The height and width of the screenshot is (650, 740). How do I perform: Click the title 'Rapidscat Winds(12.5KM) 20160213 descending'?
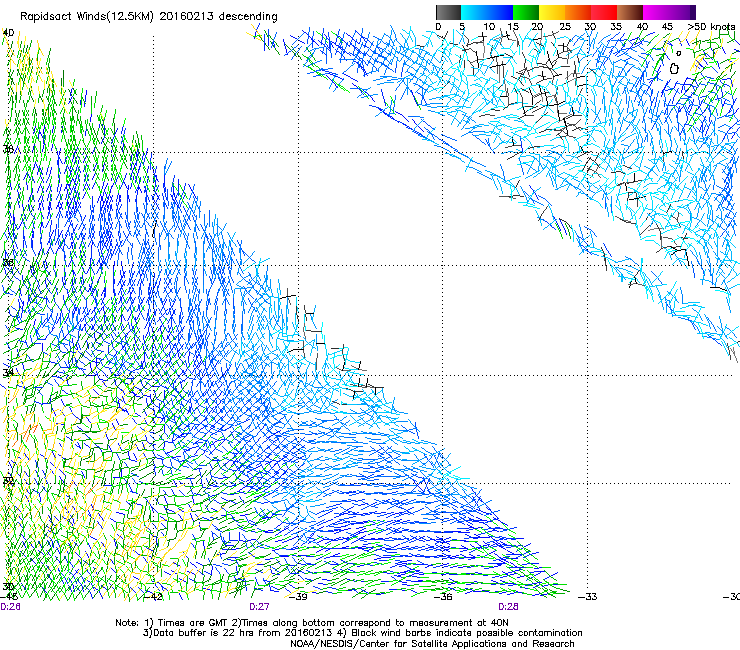149,17
